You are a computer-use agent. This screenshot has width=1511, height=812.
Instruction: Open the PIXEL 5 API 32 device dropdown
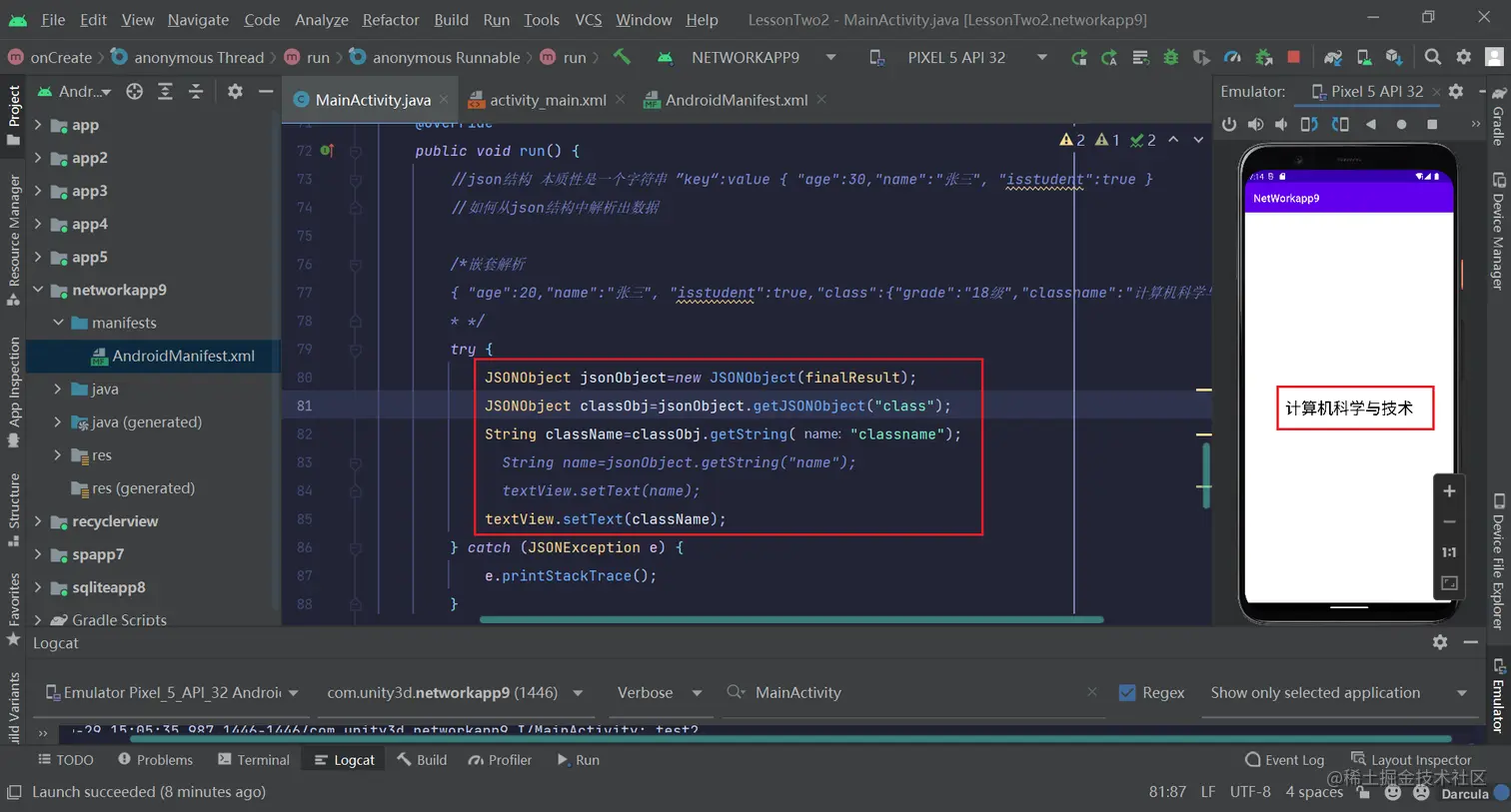[x=957, y=57]
